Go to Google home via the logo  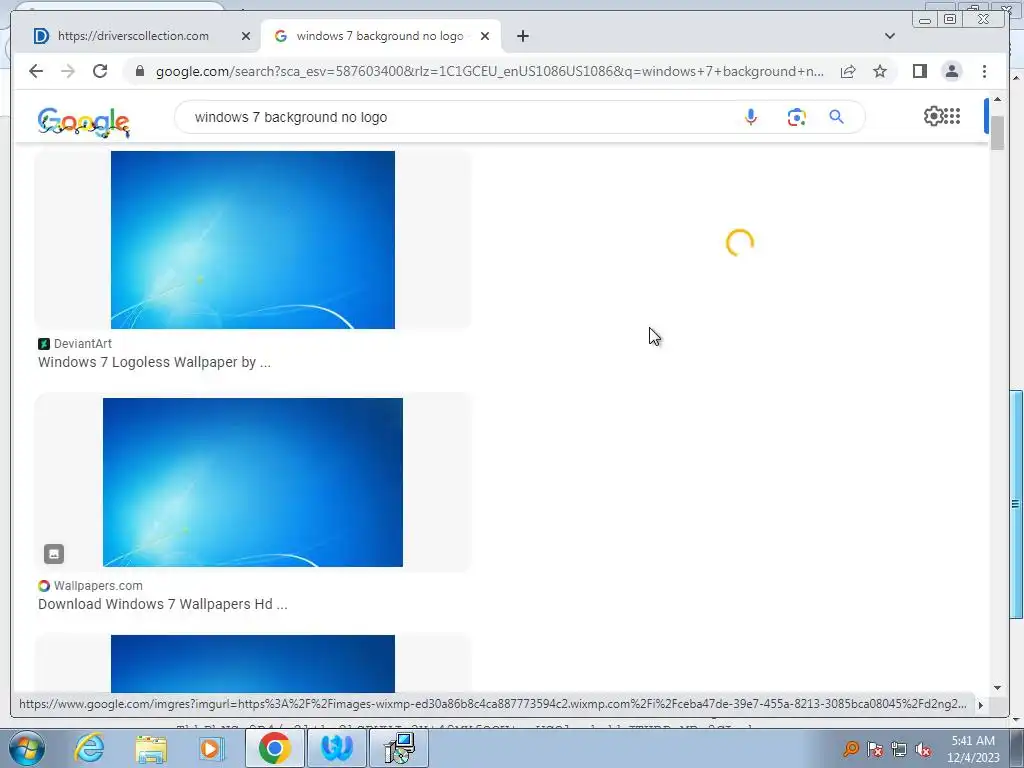click(84, 122)
